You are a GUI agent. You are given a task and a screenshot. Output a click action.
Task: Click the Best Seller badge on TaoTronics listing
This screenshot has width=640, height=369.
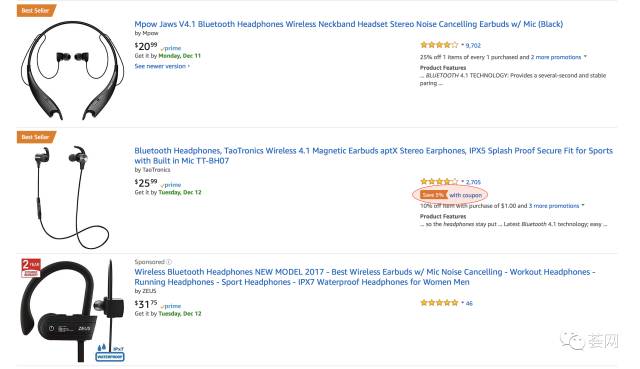36,137
